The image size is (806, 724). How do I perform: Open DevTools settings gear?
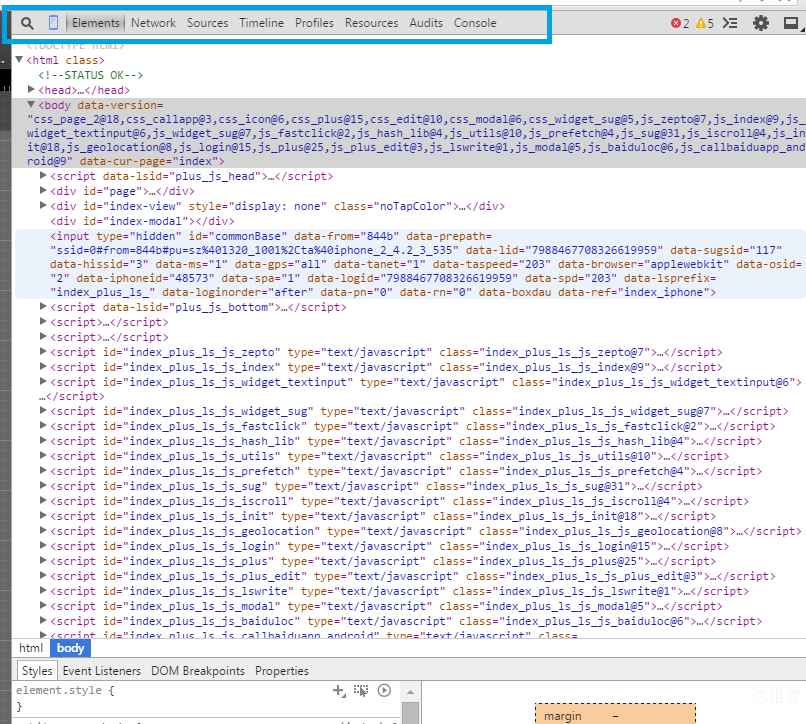pos(761,23)
